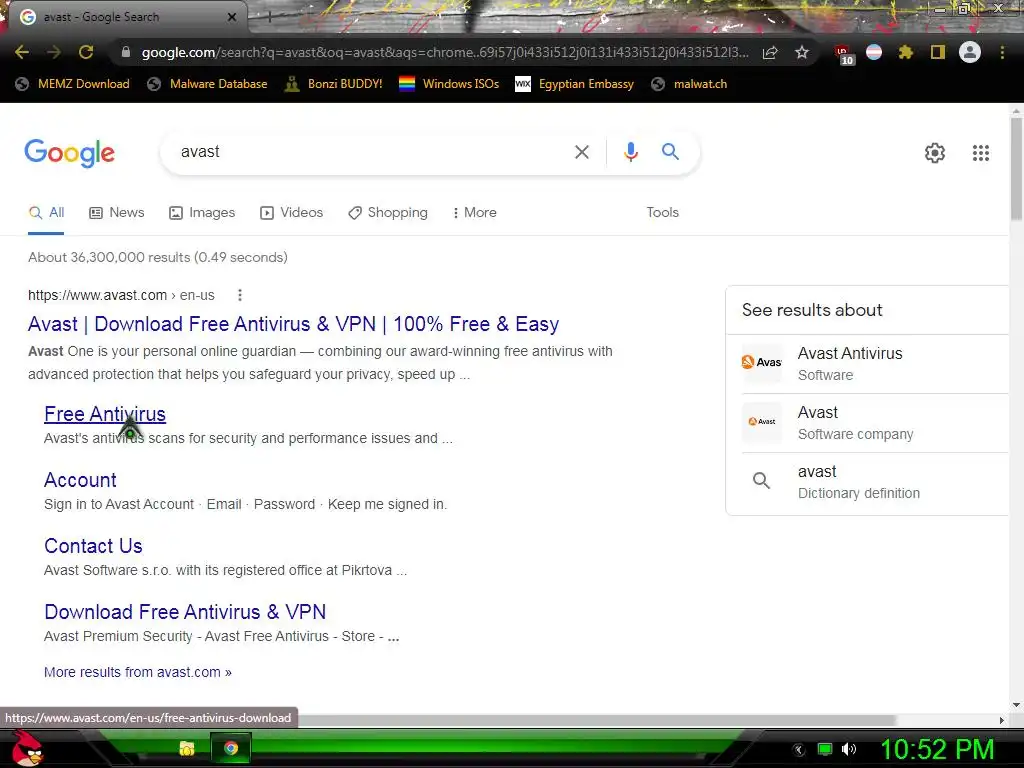
Task: Open the file explorer taskbar icon
Action: click(x=187, y=748)
